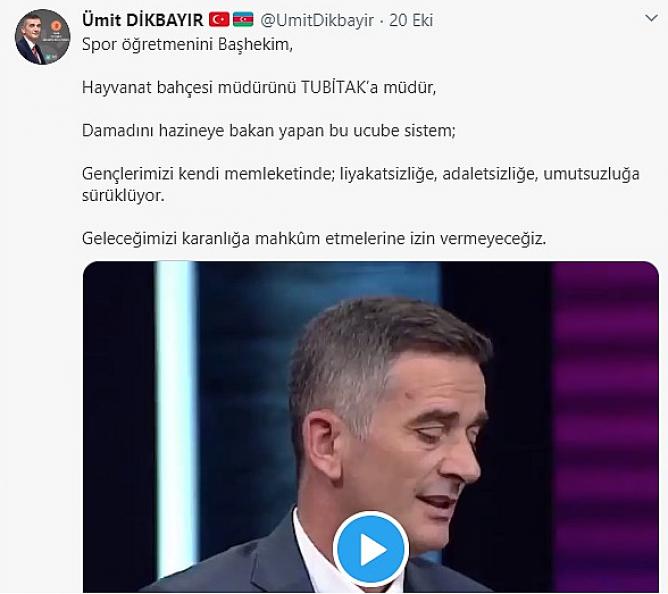Image resolution: width=668 pixels, height=594 pixels.
Task: Click the line starting 'Geleceğimizi karanlığa mahkûm'
Action: coord(314,239)
